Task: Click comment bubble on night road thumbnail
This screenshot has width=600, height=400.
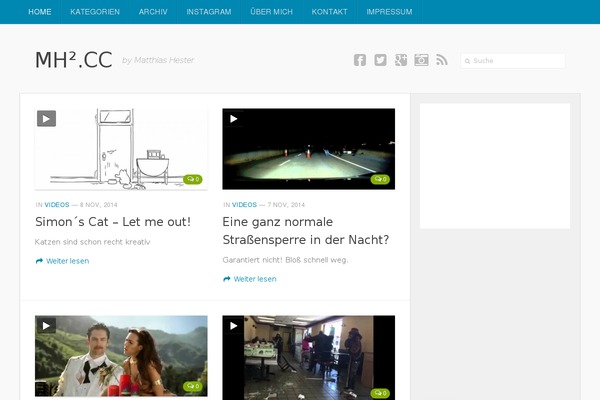Action: 380,179
